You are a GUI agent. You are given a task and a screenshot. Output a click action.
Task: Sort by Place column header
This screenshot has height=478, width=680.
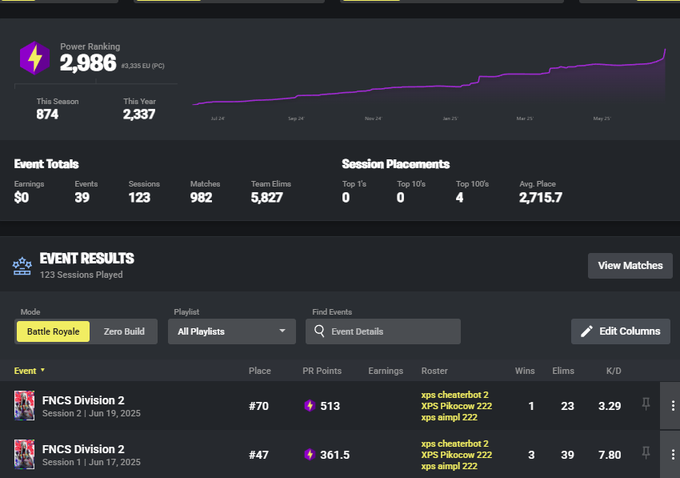tap(260, 371)
